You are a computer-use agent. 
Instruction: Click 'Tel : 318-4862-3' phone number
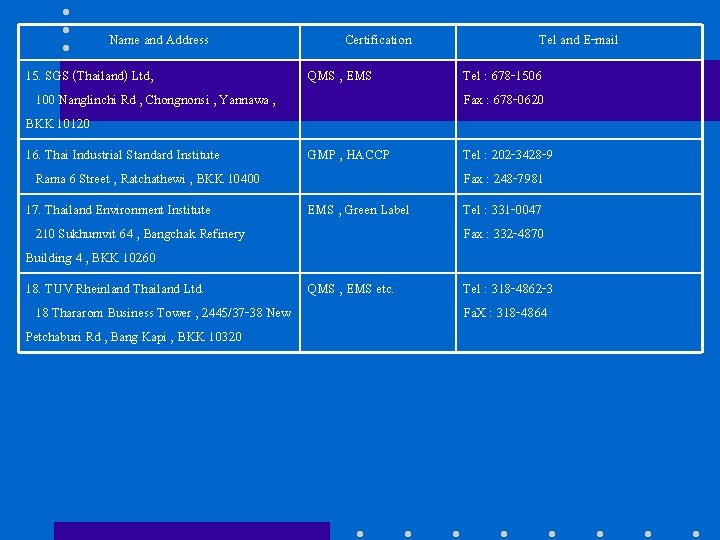(508, 289)
